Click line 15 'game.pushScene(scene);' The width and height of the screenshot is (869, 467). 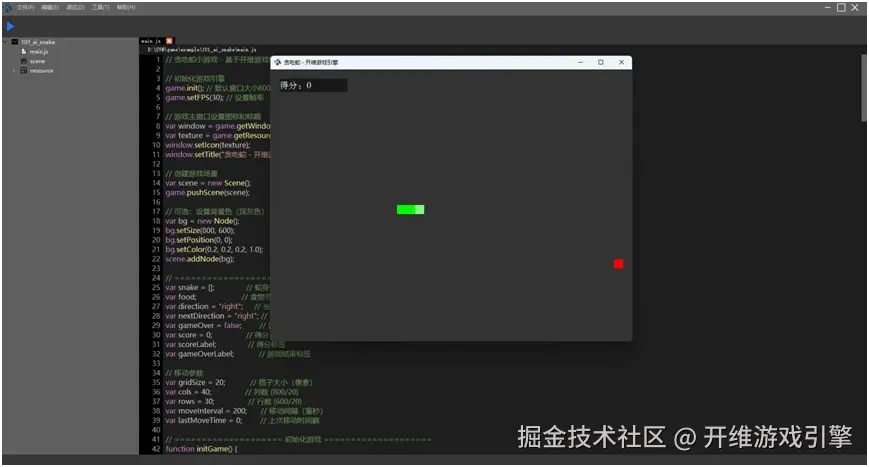point(207,192)
